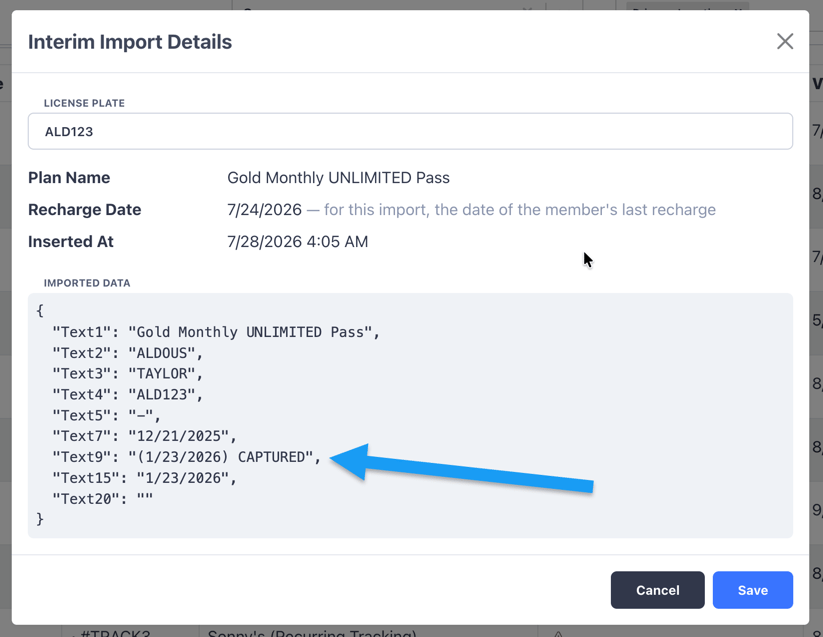This screenshot has height=637, width=823.
Task: Click the Text3 TAYLOR JSON line
Action: click(x=127, y=374)
